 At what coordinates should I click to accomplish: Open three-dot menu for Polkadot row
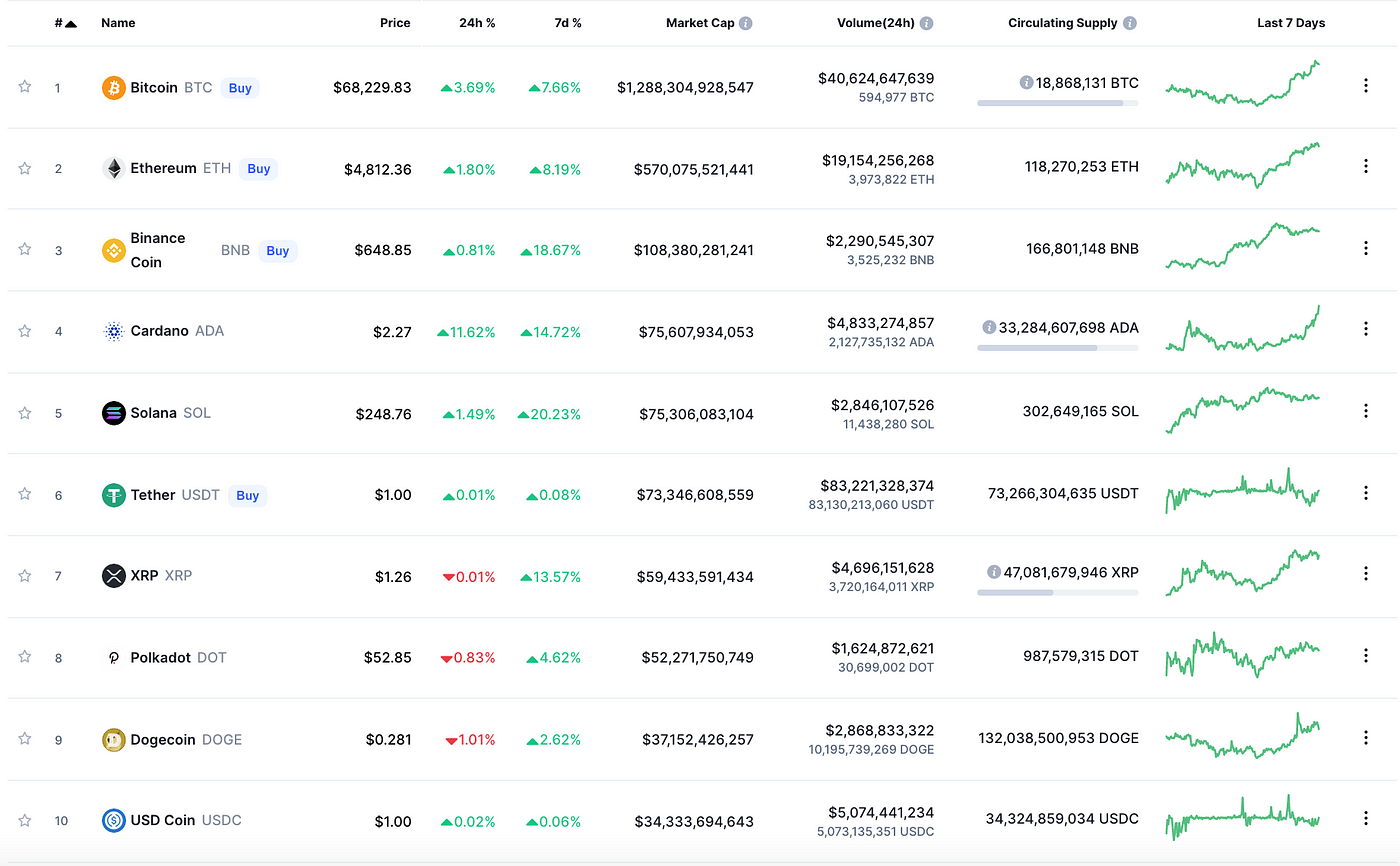tap(1366, 656)
